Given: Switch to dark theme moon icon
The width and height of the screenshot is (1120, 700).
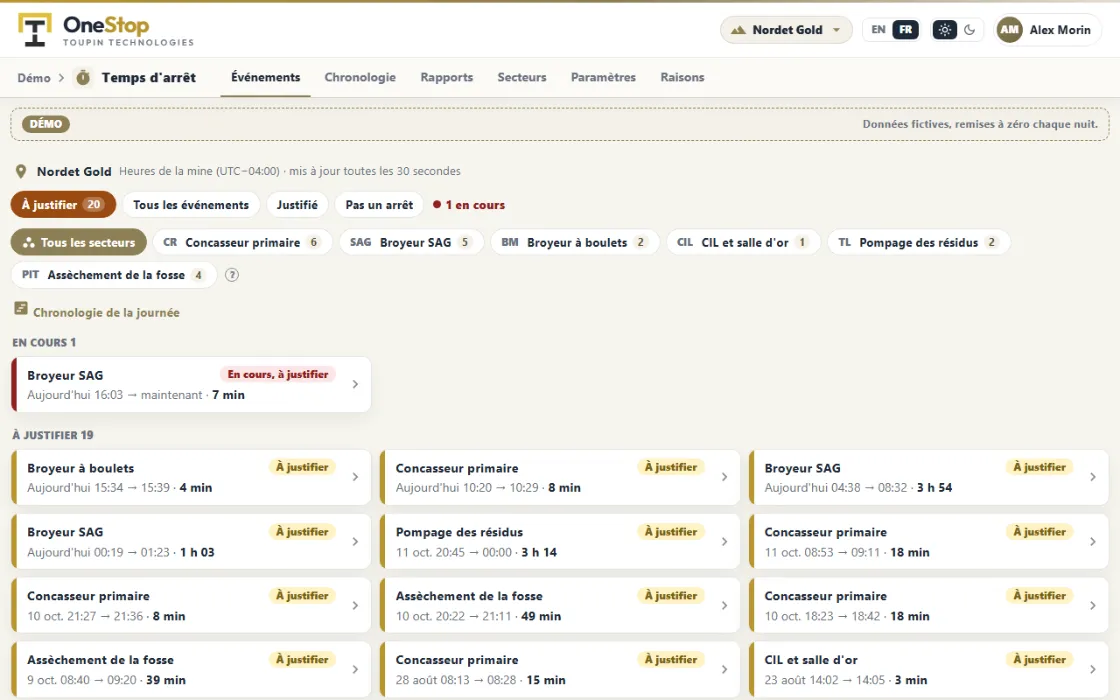Looking at the screenshot, I should tap(969, 30).
